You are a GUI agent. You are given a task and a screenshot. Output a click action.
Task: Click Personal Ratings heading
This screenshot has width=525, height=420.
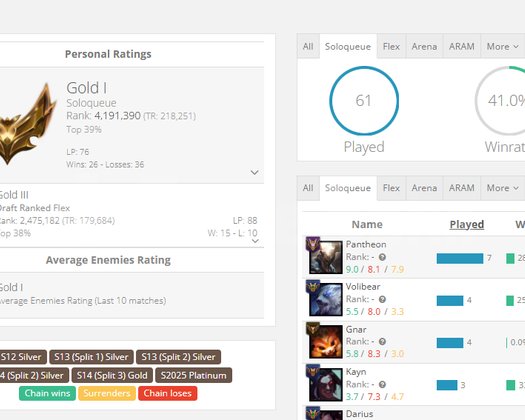click(108, 54)
